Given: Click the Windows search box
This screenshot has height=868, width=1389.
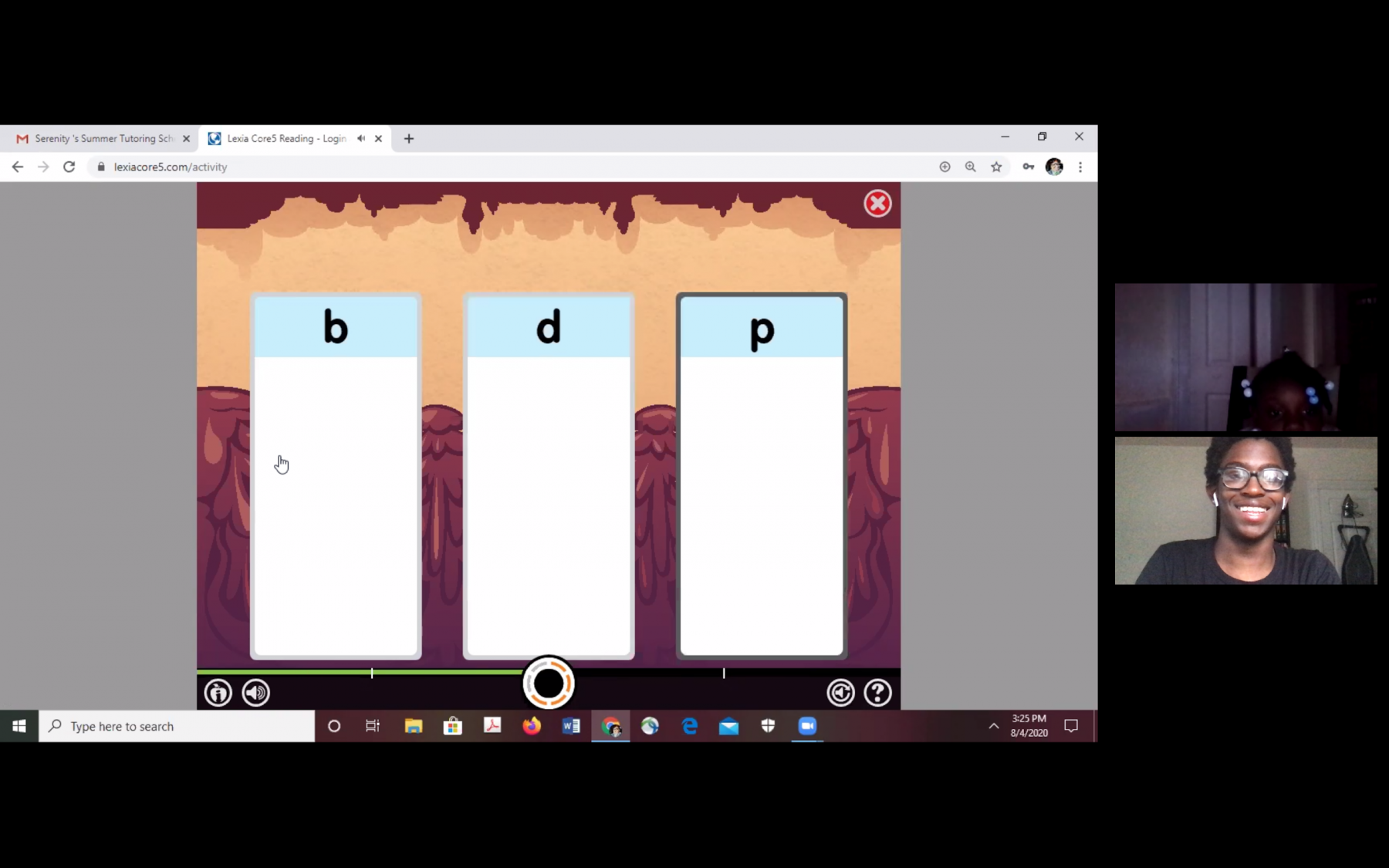Looking at the screenshot, I should point(177,726).
